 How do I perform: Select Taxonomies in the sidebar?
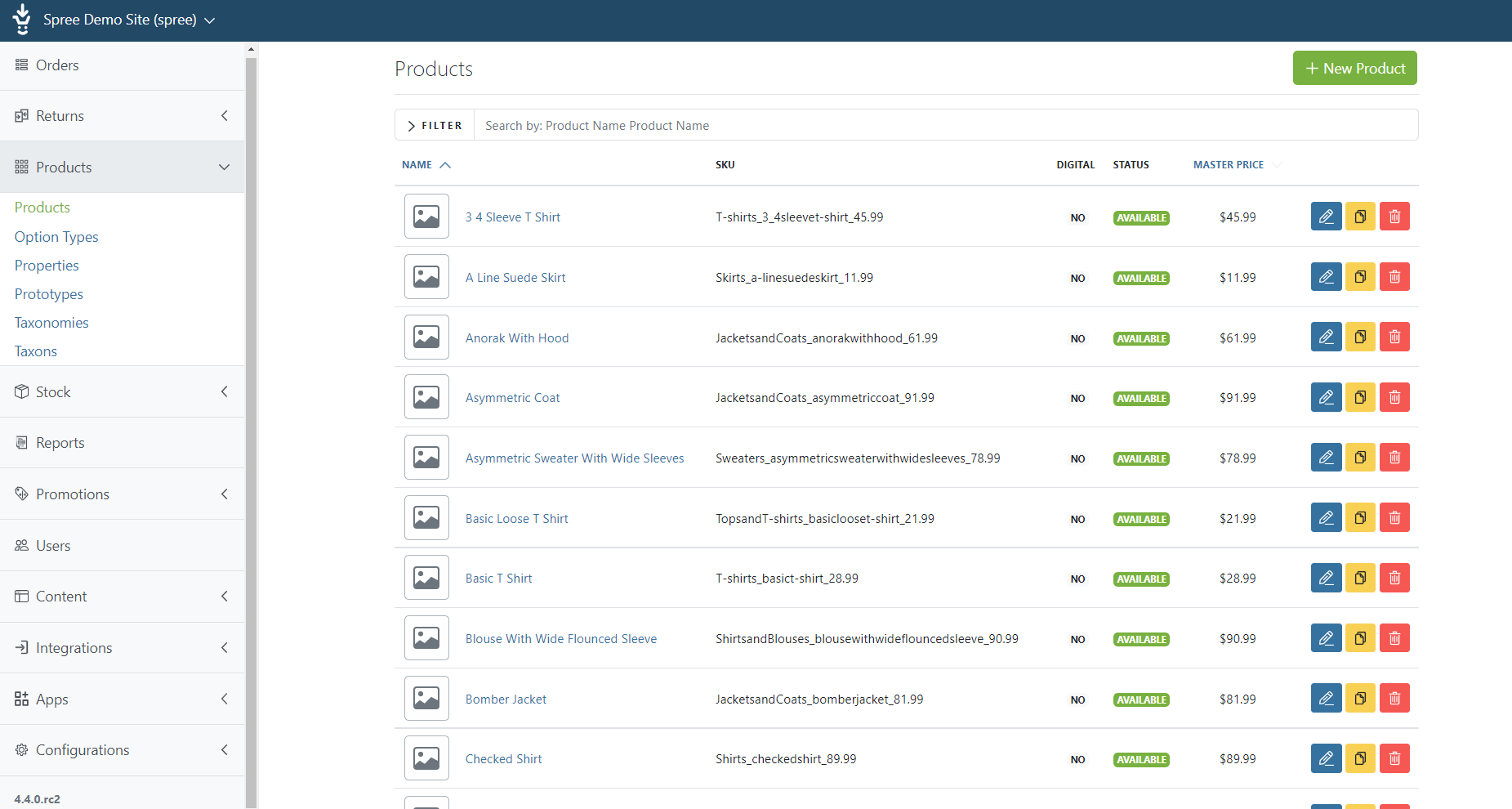click(x=51, y=322)
